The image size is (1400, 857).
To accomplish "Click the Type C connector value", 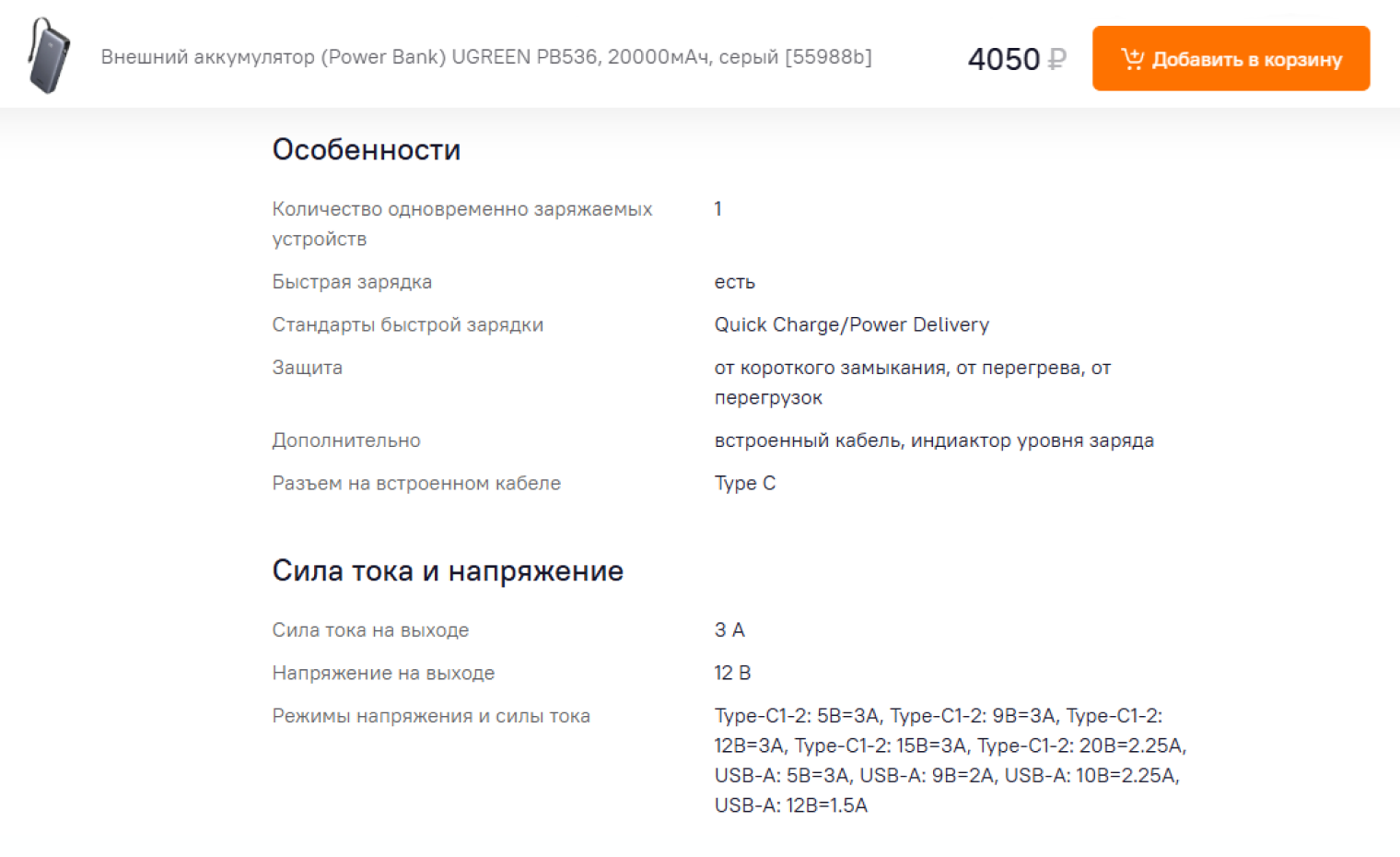I will [x=745, y=483].
